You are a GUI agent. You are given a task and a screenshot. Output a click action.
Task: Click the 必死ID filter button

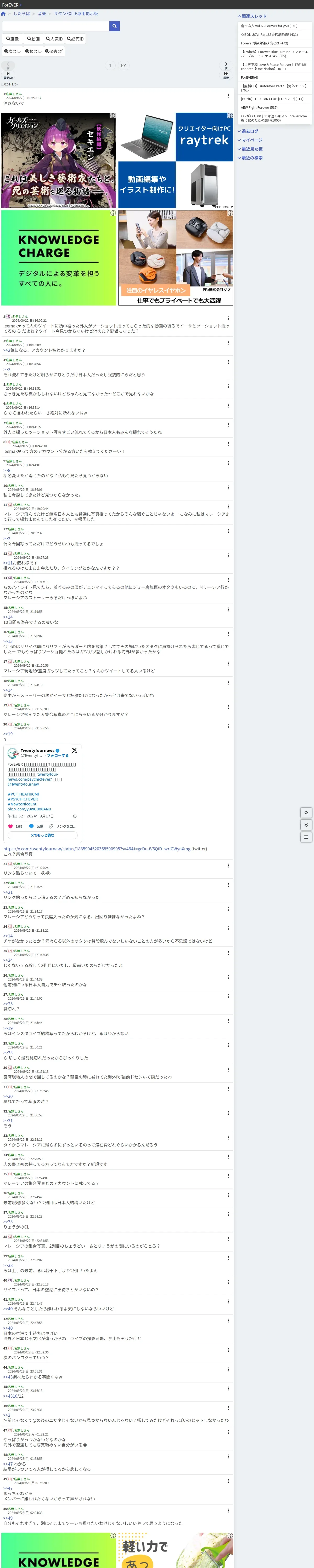point(76,39)
